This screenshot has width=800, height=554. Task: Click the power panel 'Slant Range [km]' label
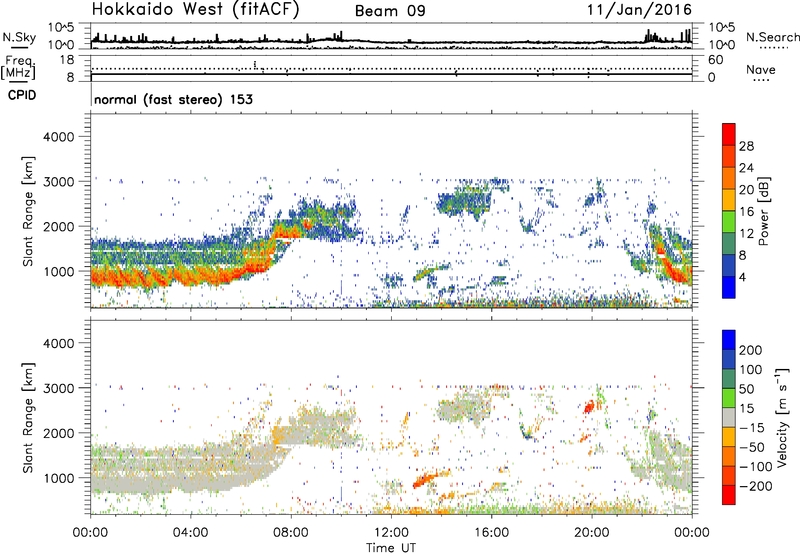click(28, 211)
